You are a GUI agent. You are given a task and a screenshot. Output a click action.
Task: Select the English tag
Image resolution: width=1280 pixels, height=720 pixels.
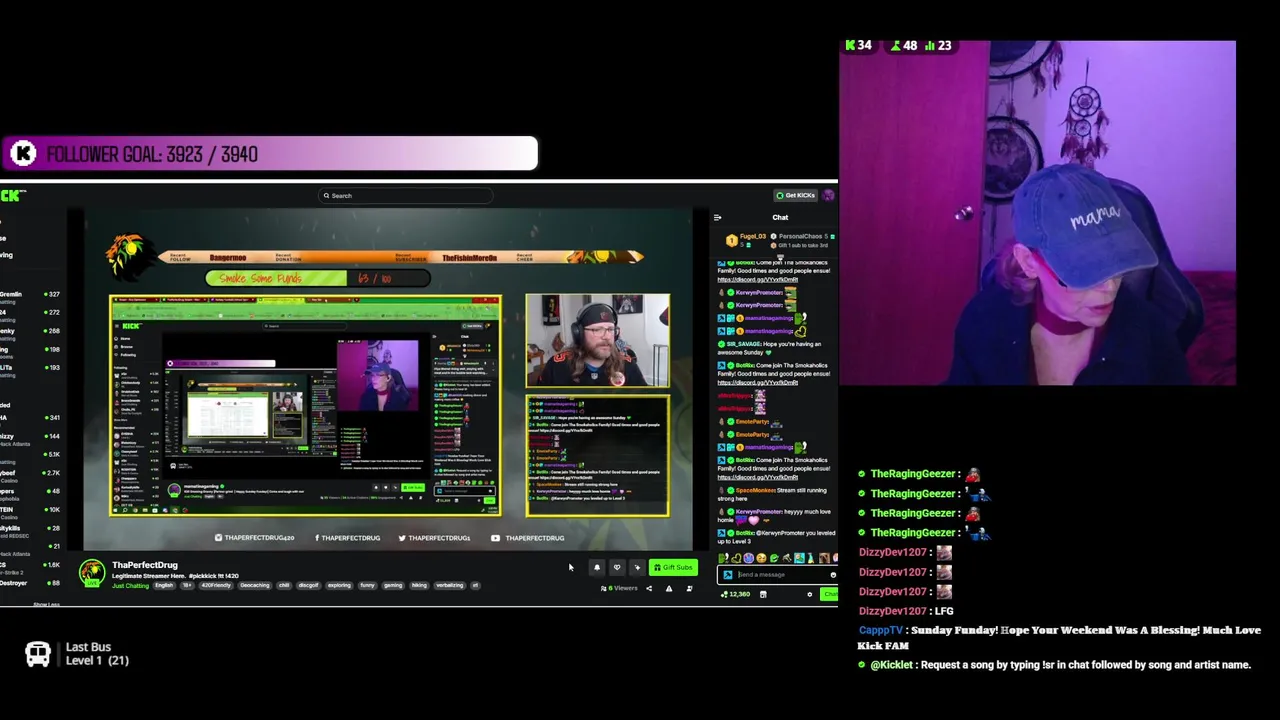(163, 585)
